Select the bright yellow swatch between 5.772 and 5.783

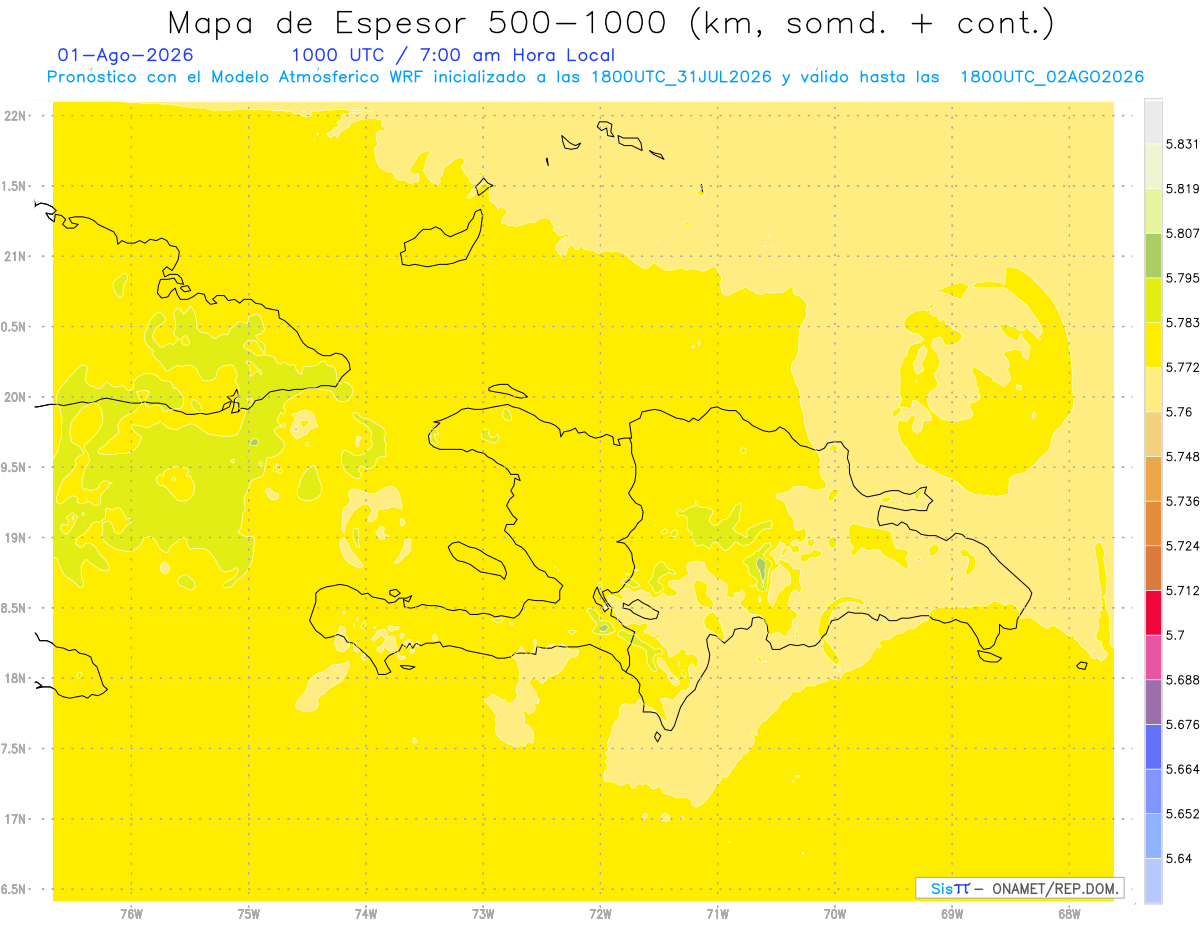[1153, 345]
